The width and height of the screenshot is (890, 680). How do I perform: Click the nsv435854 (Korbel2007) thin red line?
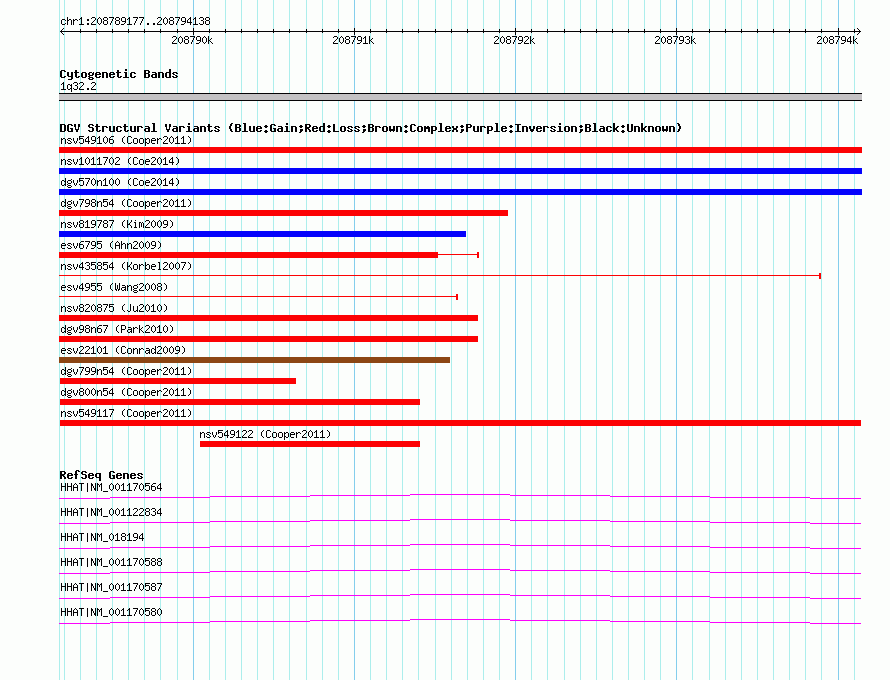point(440,276)
